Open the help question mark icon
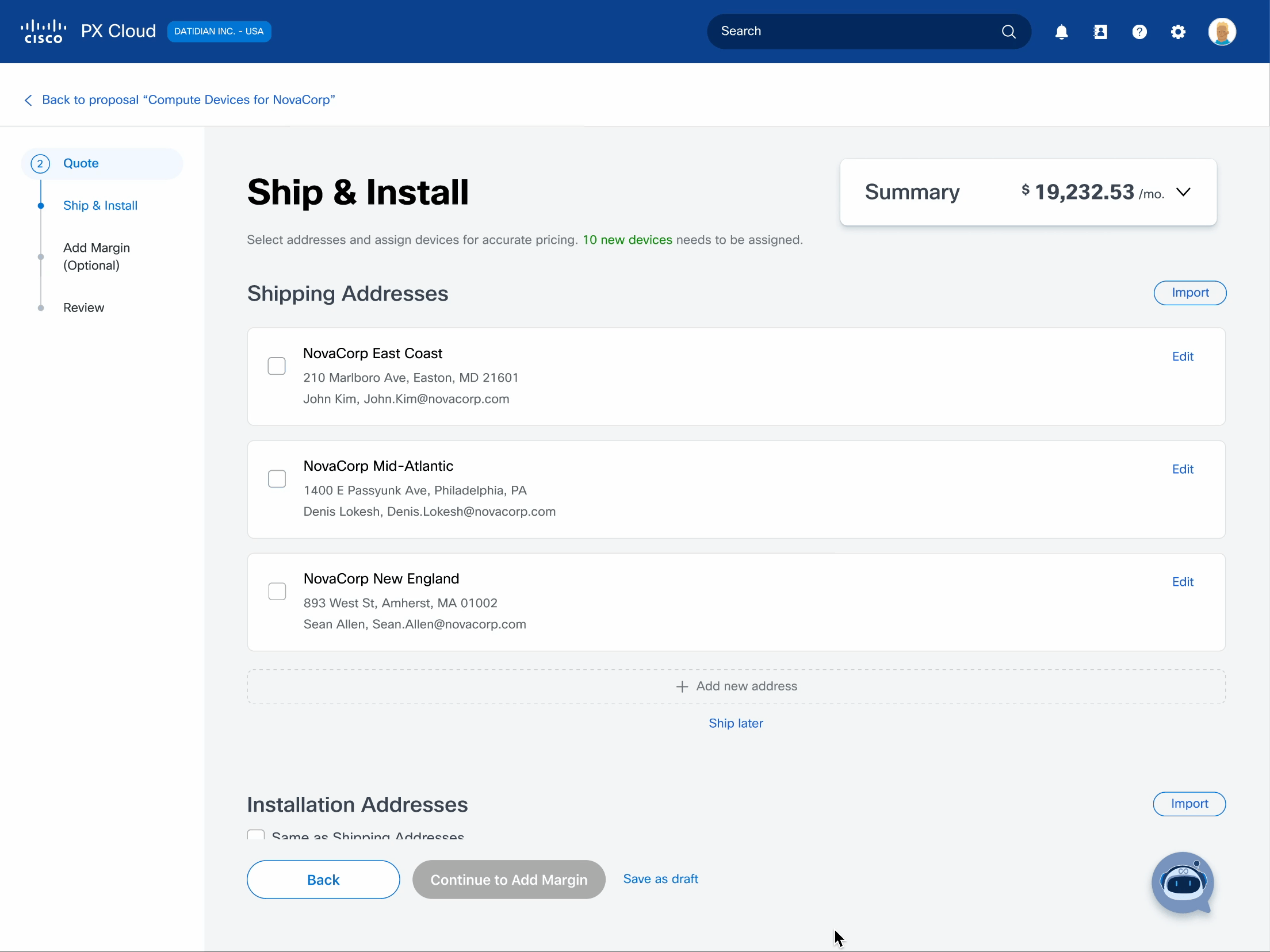This screenshot has height=952, width=1270. [1139, 32]
